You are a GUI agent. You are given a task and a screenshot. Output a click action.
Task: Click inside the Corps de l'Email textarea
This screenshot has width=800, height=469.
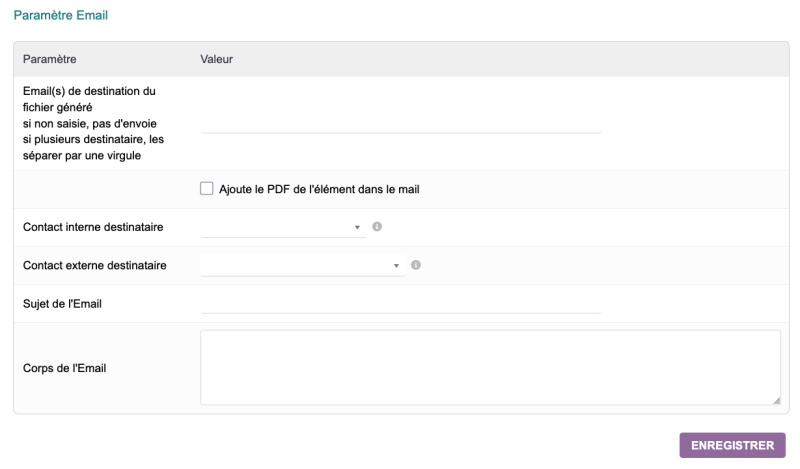pos(490,367)
